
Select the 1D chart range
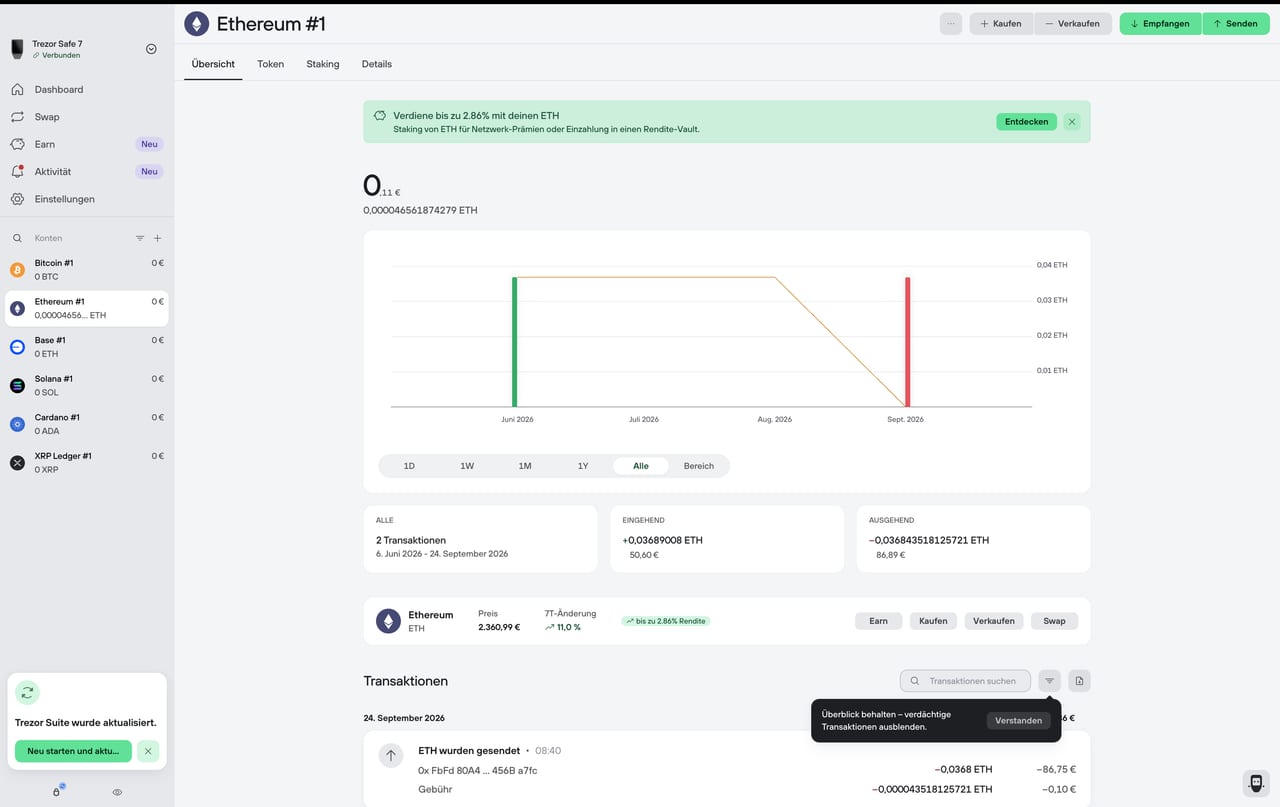coord(409,466)
